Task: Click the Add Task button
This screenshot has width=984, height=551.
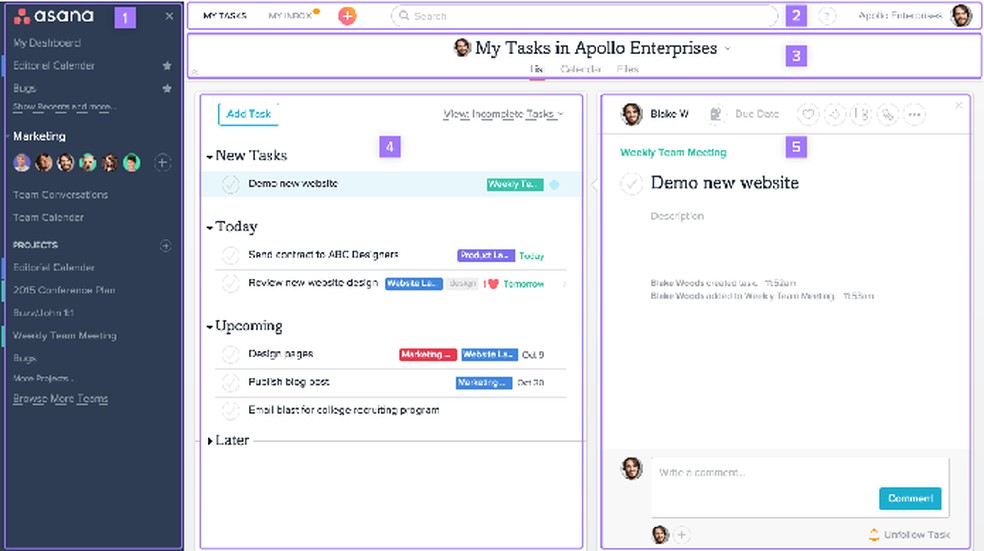Action: (x=249, y=114)
